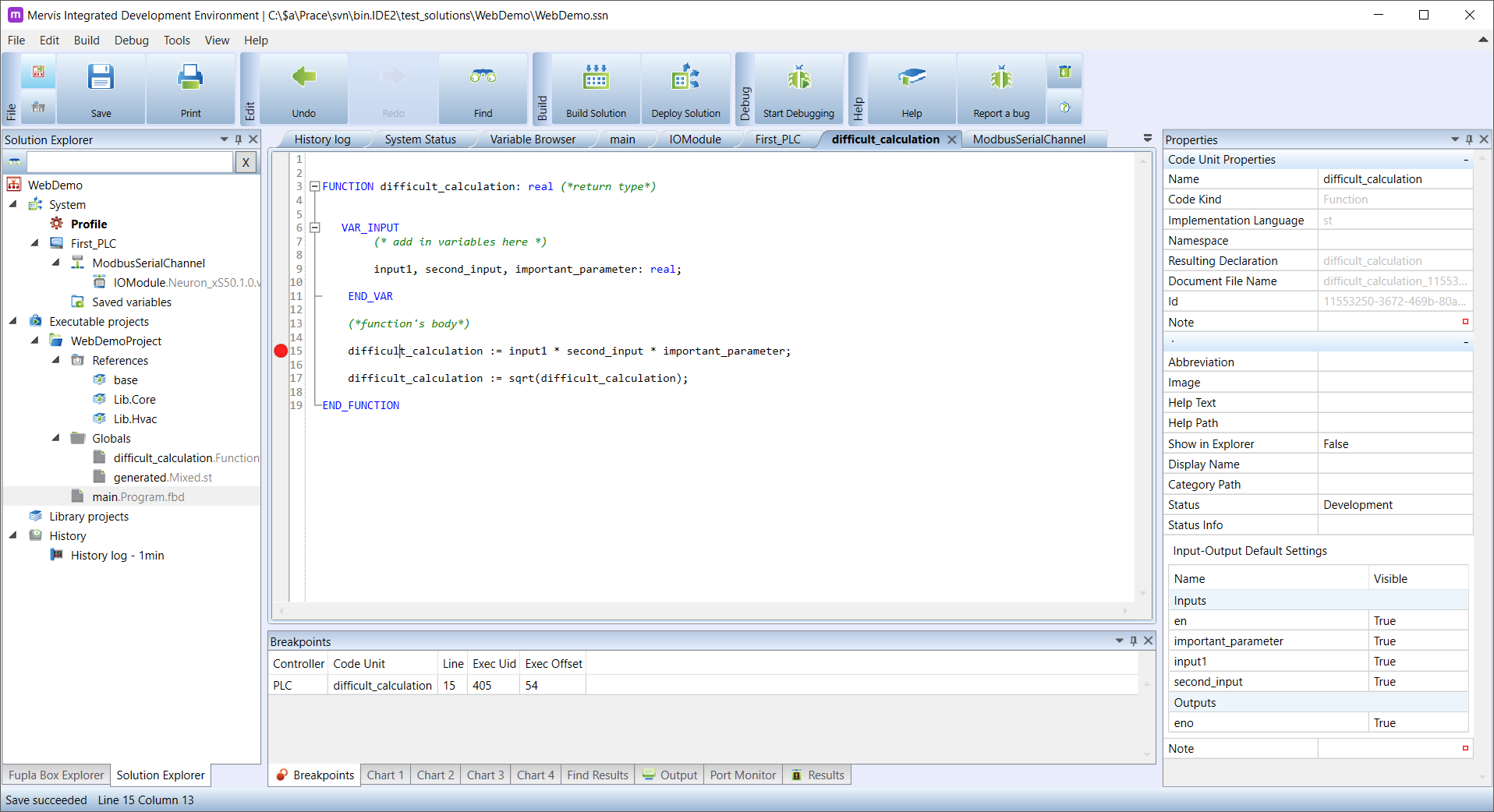1494x812 pixels.
Task: Collapse the WebDemoProject tree node
Action: point(34,341)
